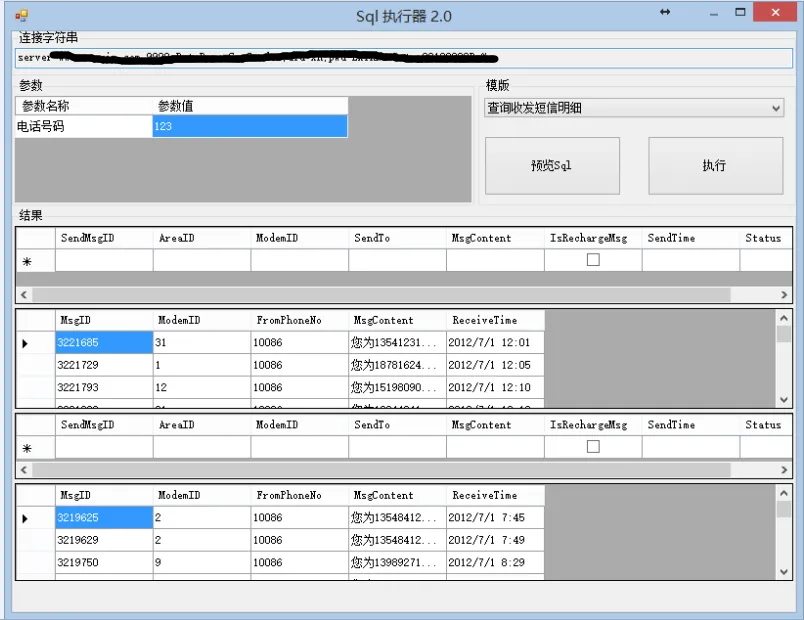Select the cell with MsgID 3221729
Image resolution: width=804 pixels, height=620 pixels.
[103, 365]
